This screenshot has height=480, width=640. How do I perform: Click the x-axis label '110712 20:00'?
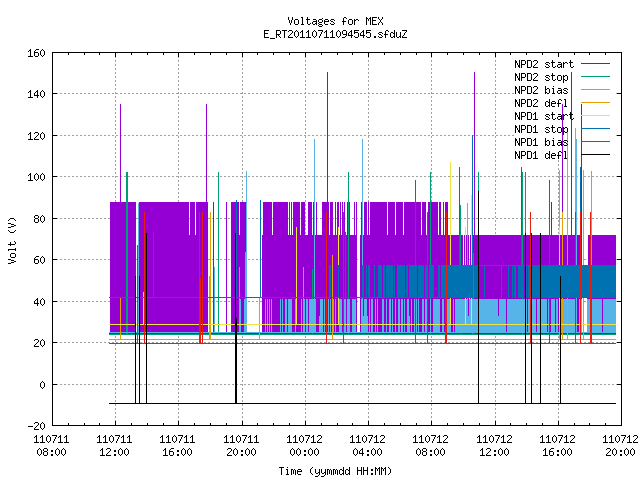pyautogui.click(x=620, y=446)
